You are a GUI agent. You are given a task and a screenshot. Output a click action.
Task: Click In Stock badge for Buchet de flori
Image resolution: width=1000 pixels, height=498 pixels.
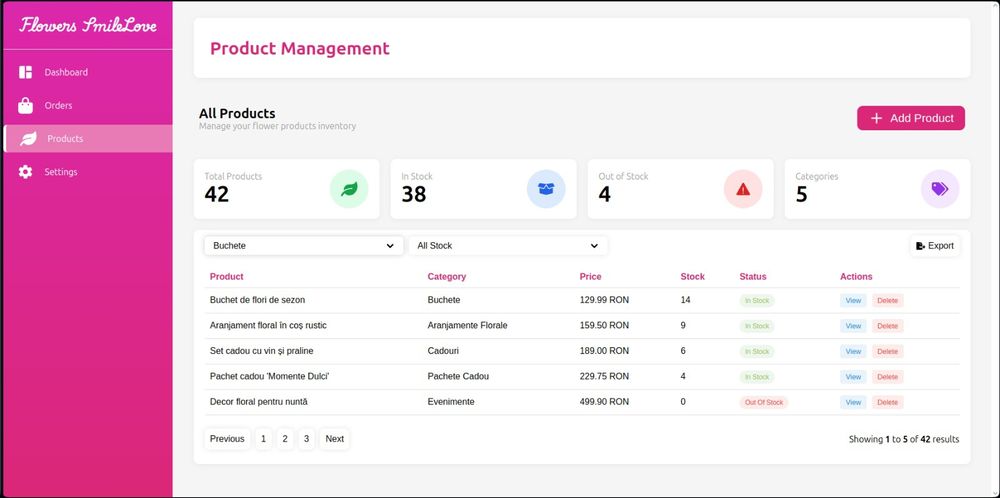pyautogui.click(x=757, y=300)
